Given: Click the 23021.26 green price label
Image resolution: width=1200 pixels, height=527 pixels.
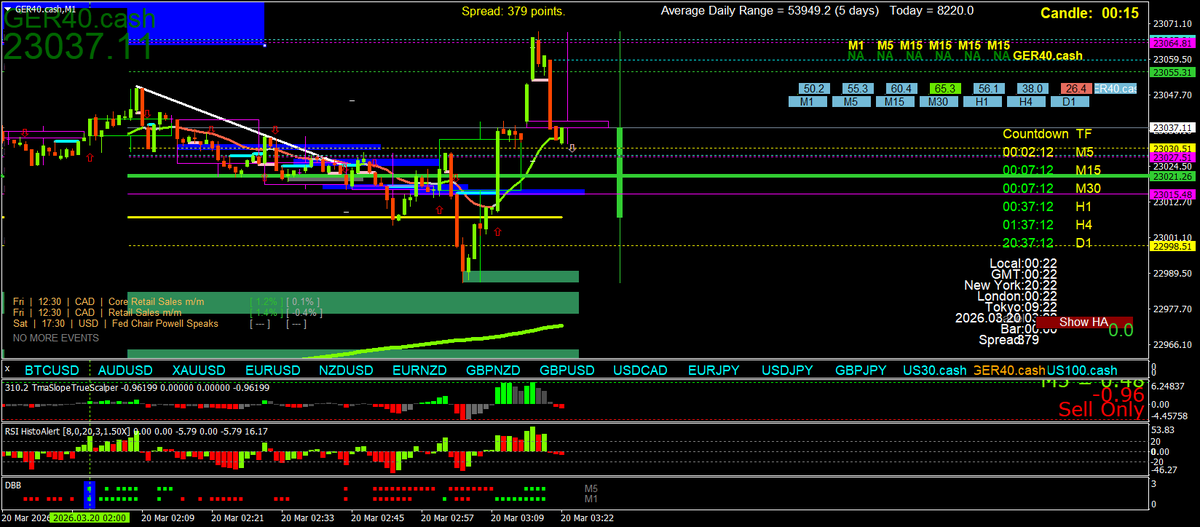Looking at the screenshot, I should tap(1170, 176).
